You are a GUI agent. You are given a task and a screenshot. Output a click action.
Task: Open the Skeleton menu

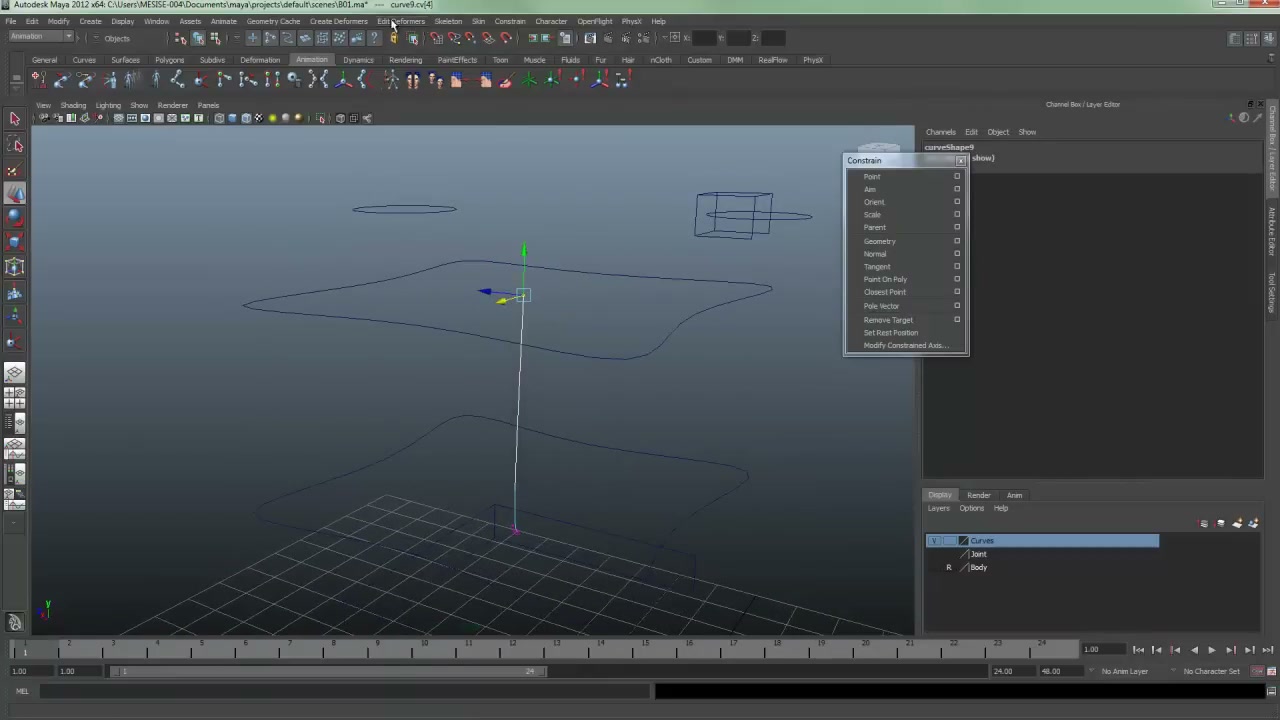pos(448,21)
